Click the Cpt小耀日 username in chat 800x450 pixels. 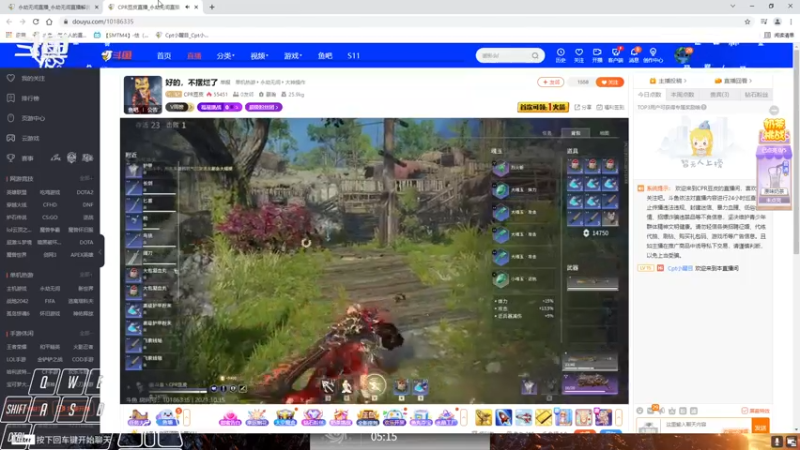[x=680, y=268]
